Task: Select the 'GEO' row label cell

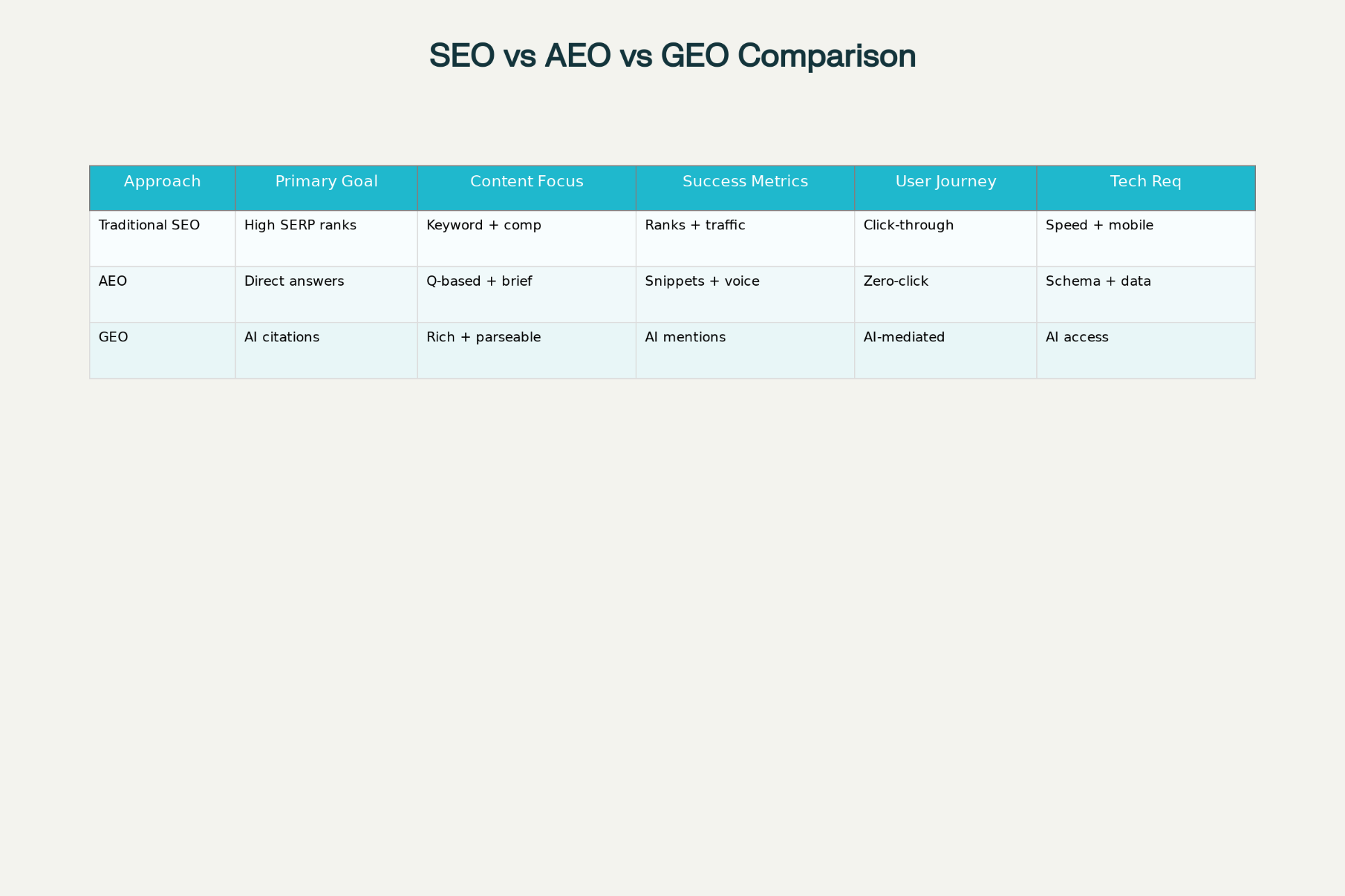Action: pos(113,338)
